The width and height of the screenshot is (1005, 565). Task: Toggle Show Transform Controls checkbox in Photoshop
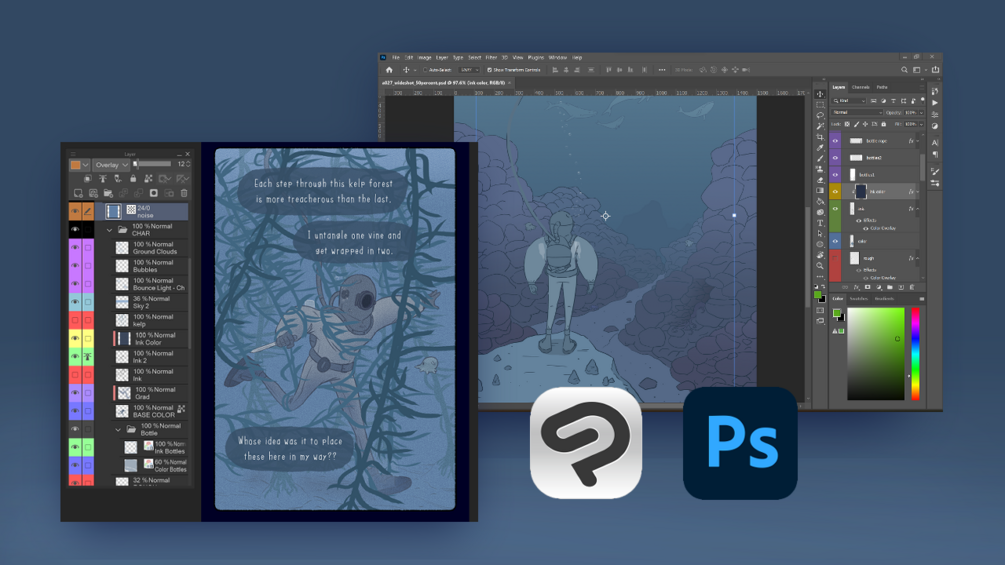[x=489, y=70]
